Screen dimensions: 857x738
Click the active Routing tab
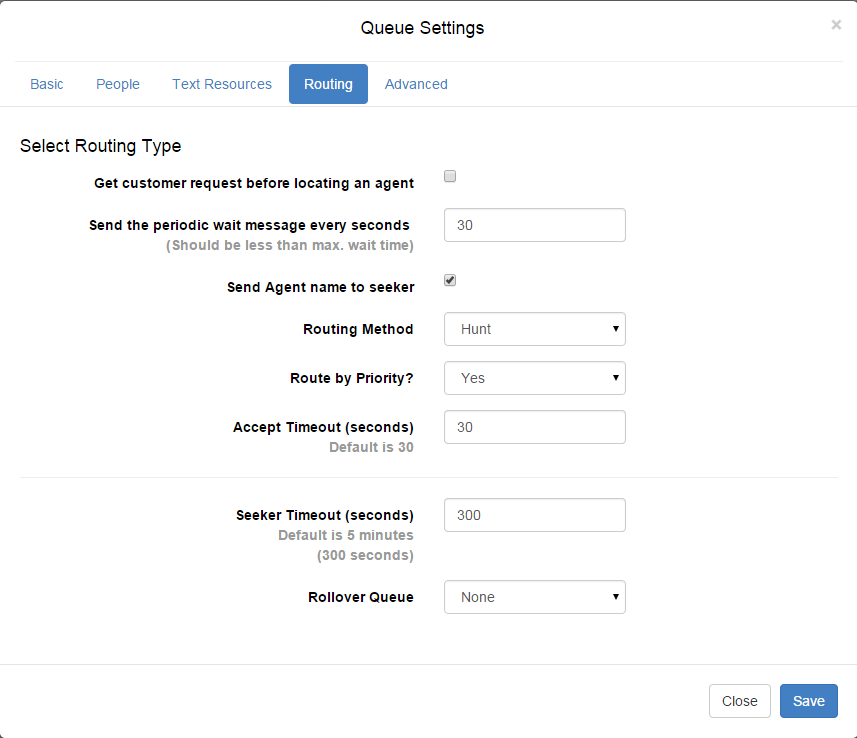[328, 84]
